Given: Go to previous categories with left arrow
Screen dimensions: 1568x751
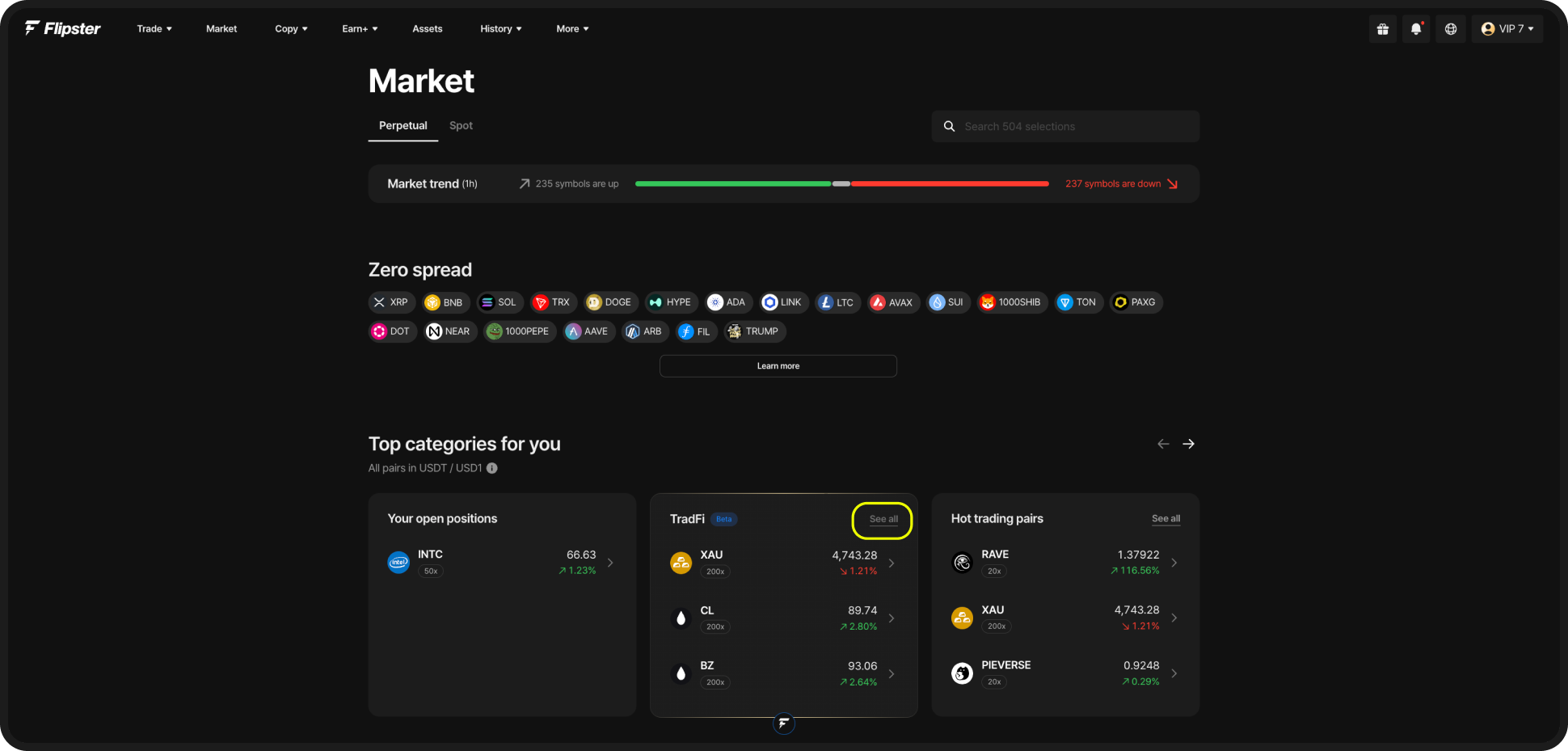Looking at the screenshot, I should [1163, 444].
